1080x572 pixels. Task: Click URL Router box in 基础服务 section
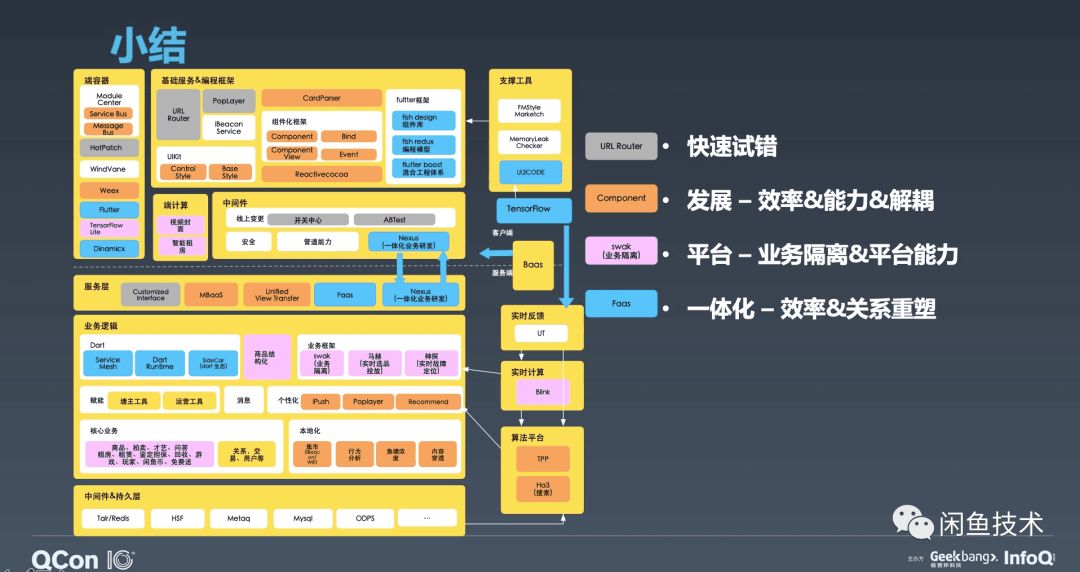pyautogui.click(x=178, y=115)
